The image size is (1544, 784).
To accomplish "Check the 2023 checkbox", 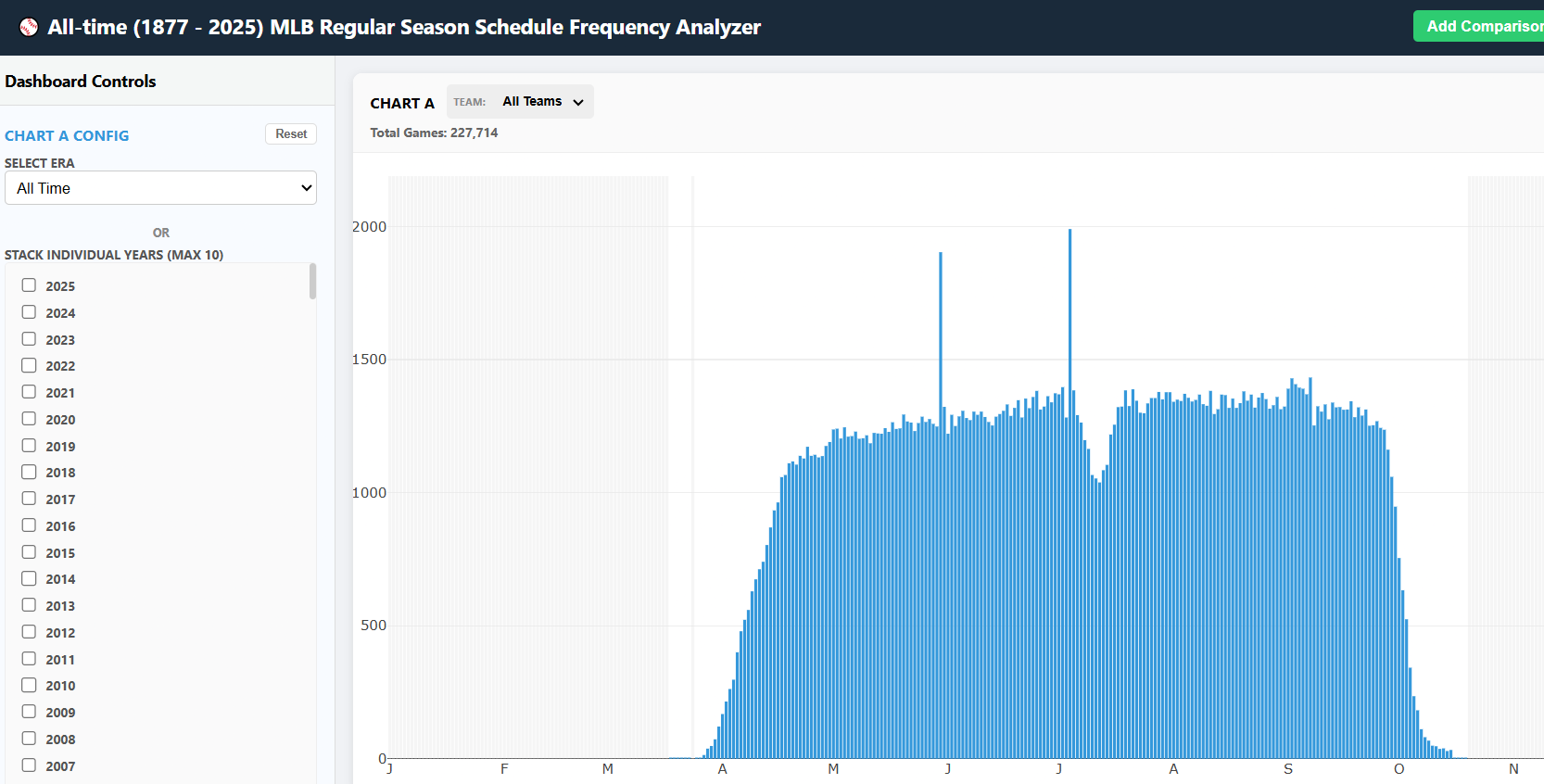I will 30,339.
